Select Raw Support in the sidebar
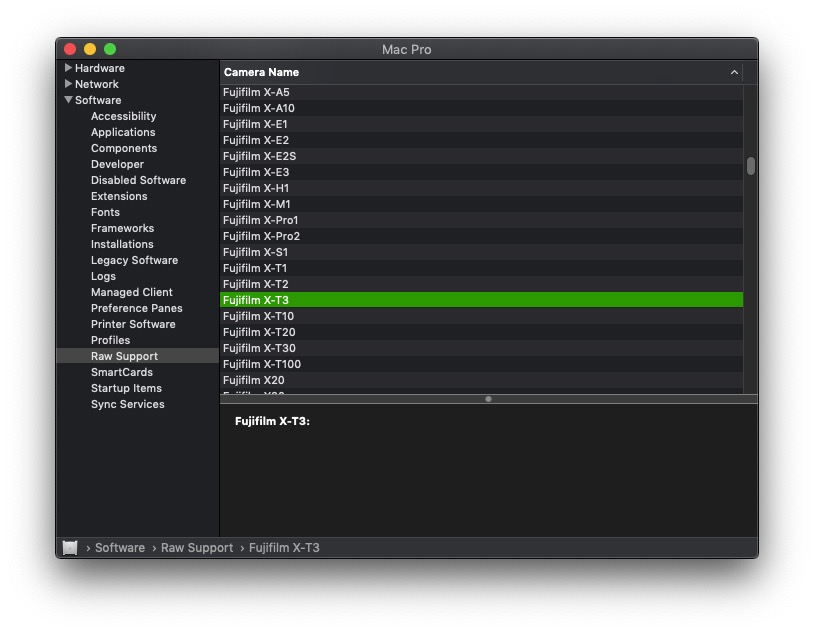 (125, 356)
